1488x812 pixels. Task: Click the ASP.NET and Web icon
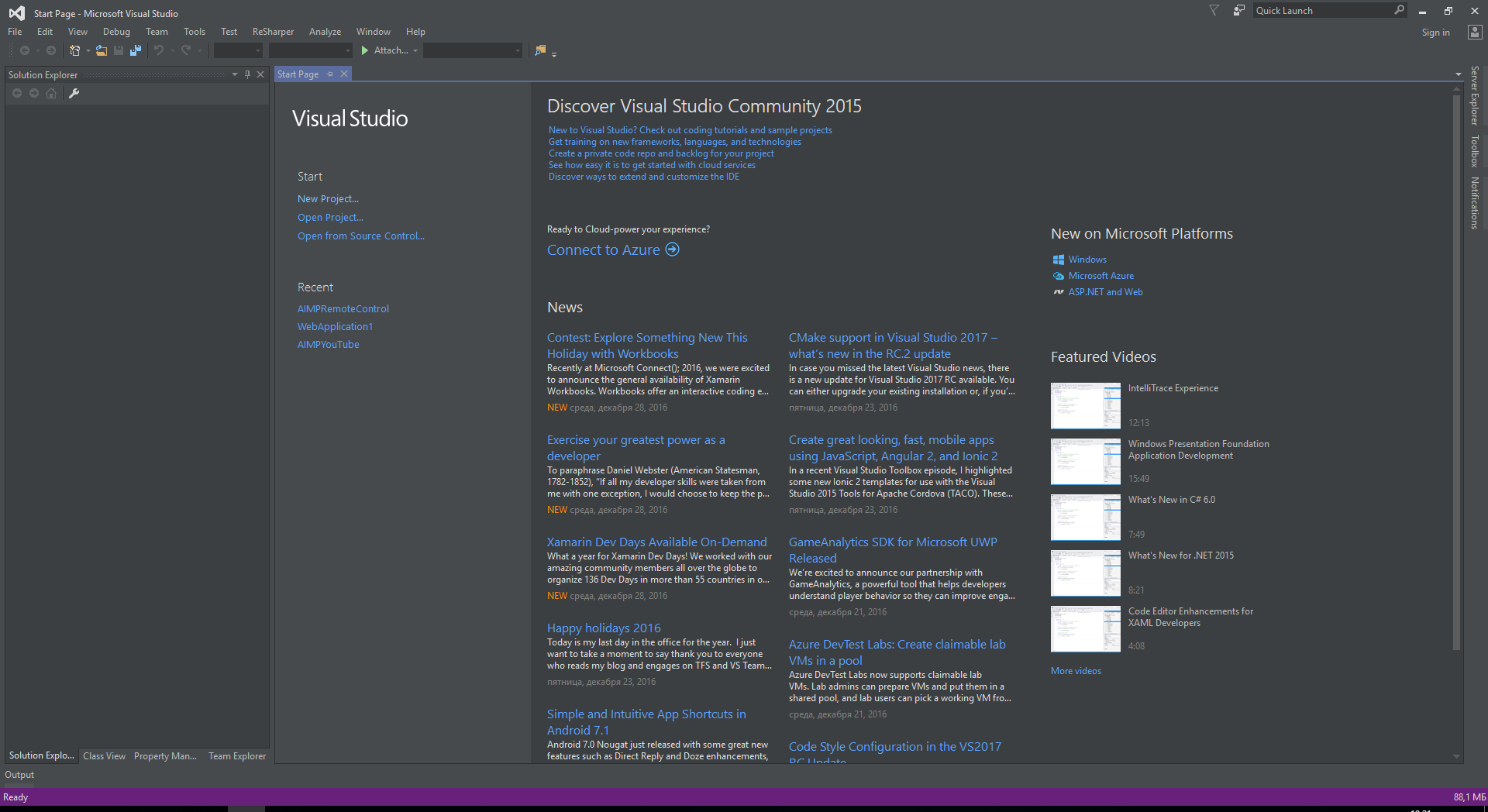pos(1058,292)
